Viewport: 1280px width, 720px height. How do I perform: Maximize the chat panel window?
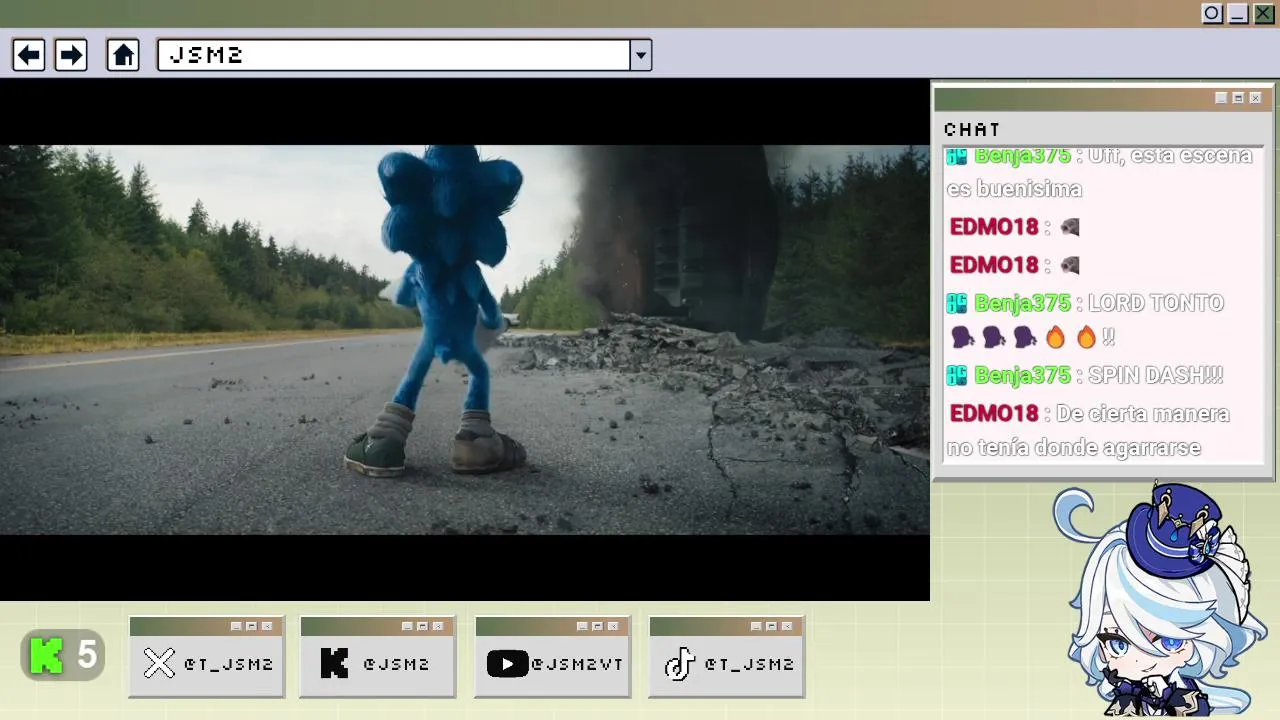pos(1238,98)
